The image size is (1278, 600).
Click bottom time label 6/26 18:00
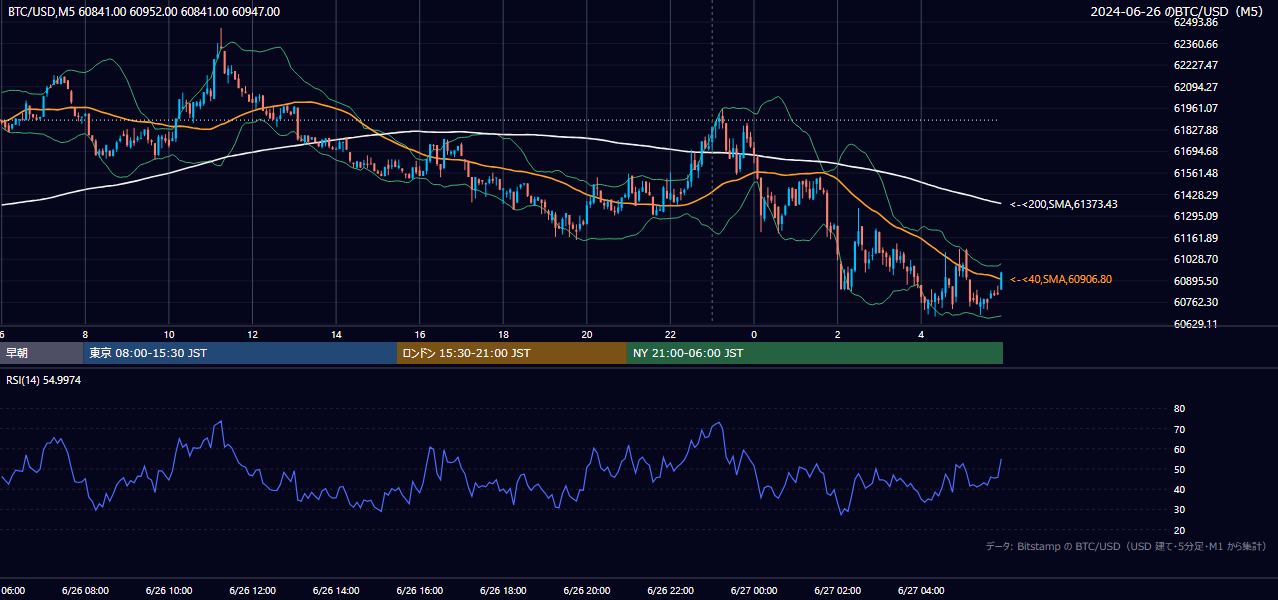[x=503, y=590]
